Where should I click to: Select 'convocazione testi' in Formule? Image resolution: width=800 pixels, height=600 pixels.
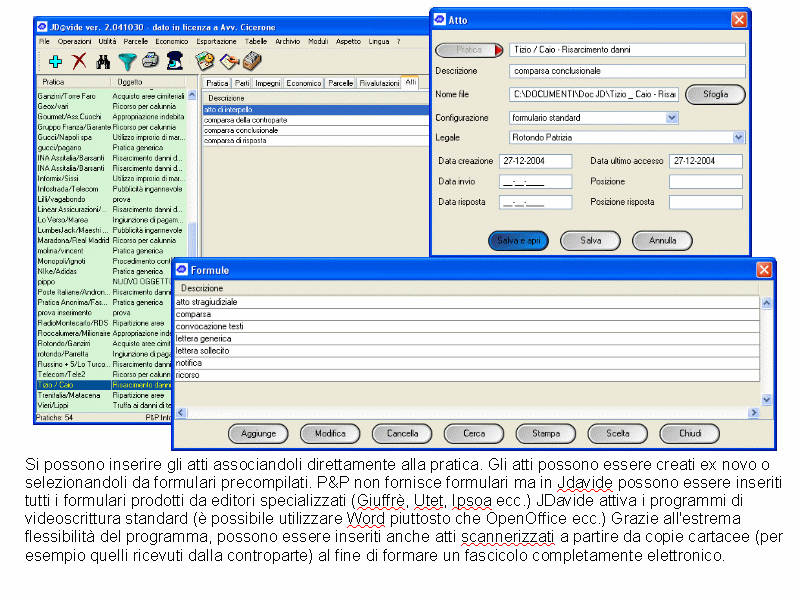pos(467,327)
